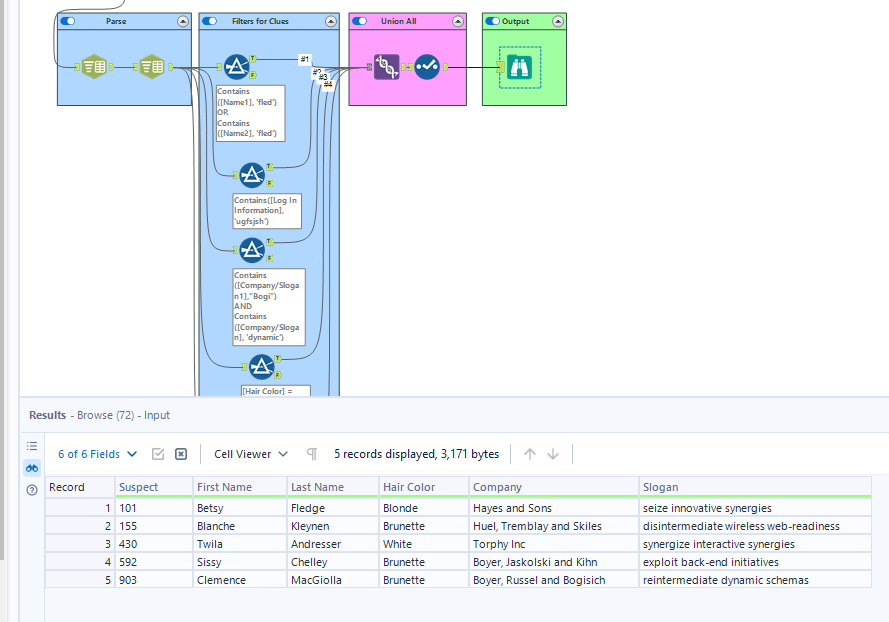
Task: Open the 6 of 6 Fields dropdown
Action: tap(98, 454)
